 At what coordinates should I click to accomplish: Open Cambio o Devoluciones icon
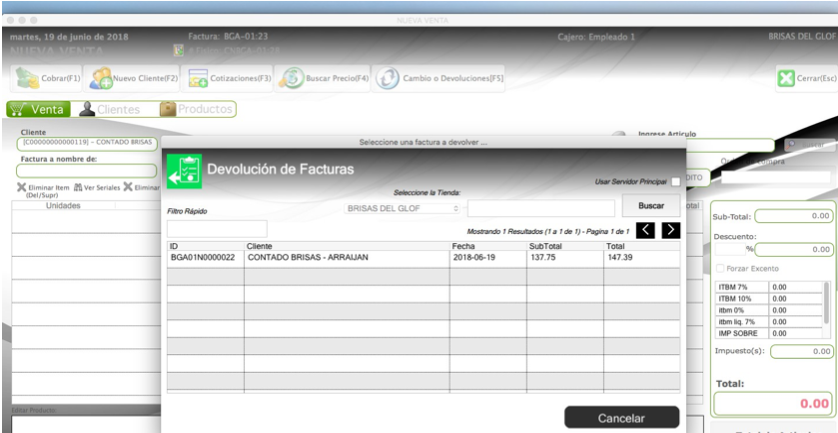pyautogui.click(x=387, y=78)
